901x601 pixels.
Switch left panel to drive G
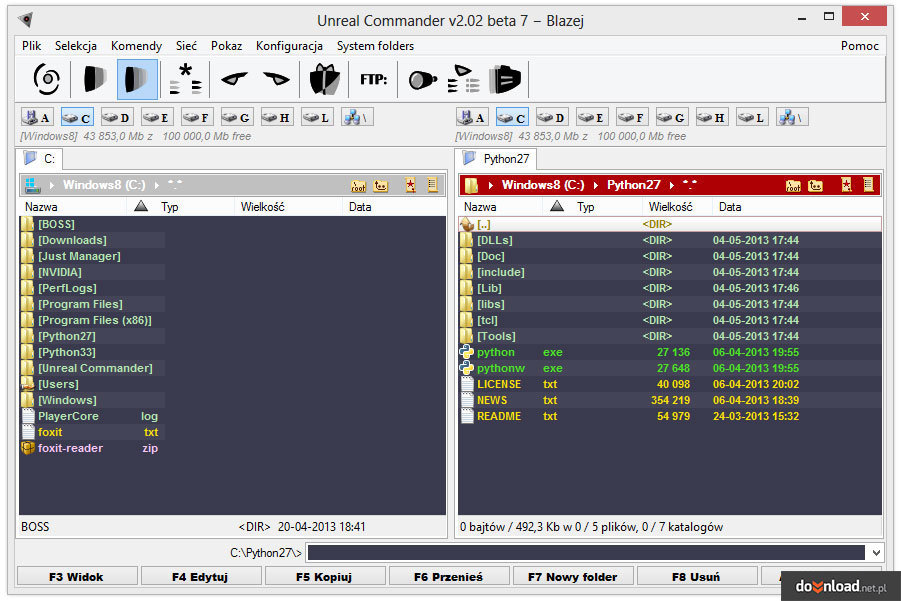pos(236,117)
